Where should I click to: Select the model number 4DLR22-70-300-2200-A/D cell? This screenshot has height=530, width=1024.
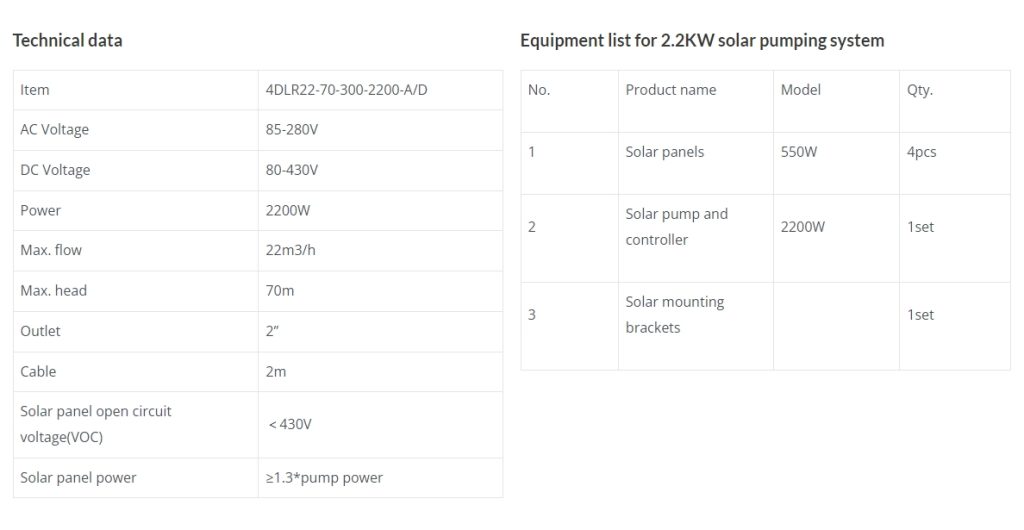[x=380, y=90]
